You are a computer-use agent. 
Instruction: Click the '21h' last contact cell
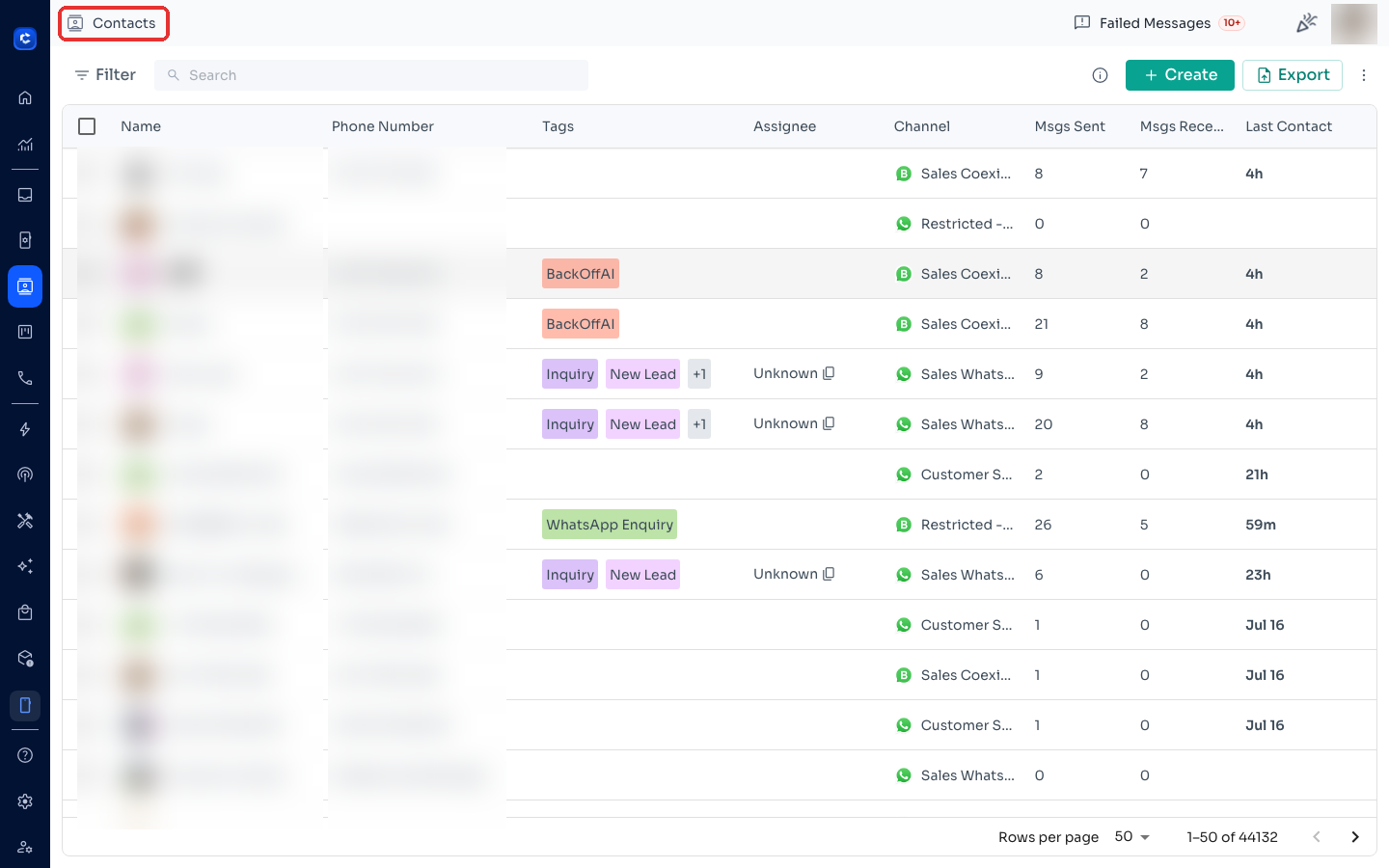[1257, 475]
